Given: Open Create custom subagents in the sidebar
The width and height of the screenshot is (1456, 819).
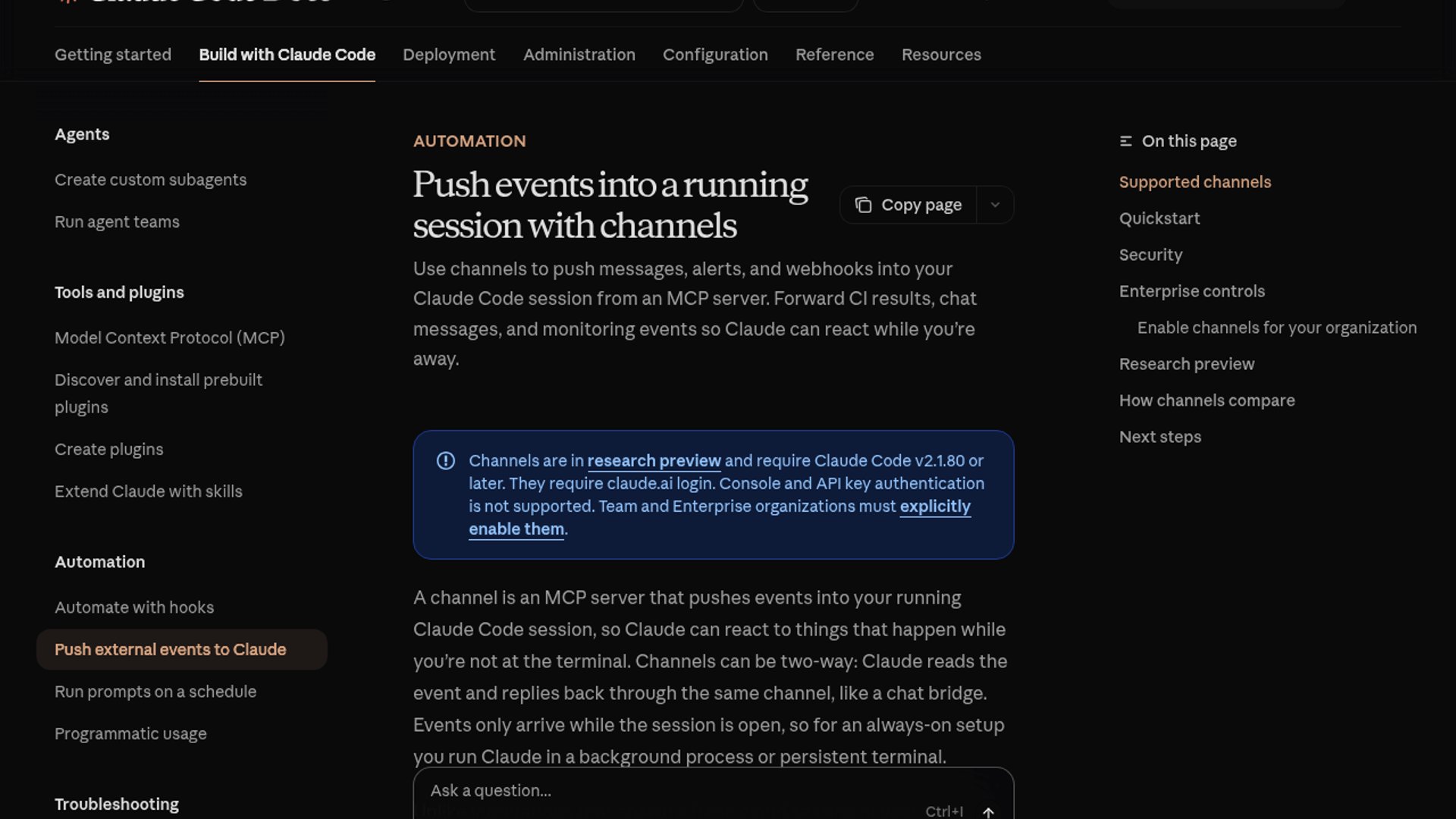Looking at the screenshot, I should coord(150,180).
